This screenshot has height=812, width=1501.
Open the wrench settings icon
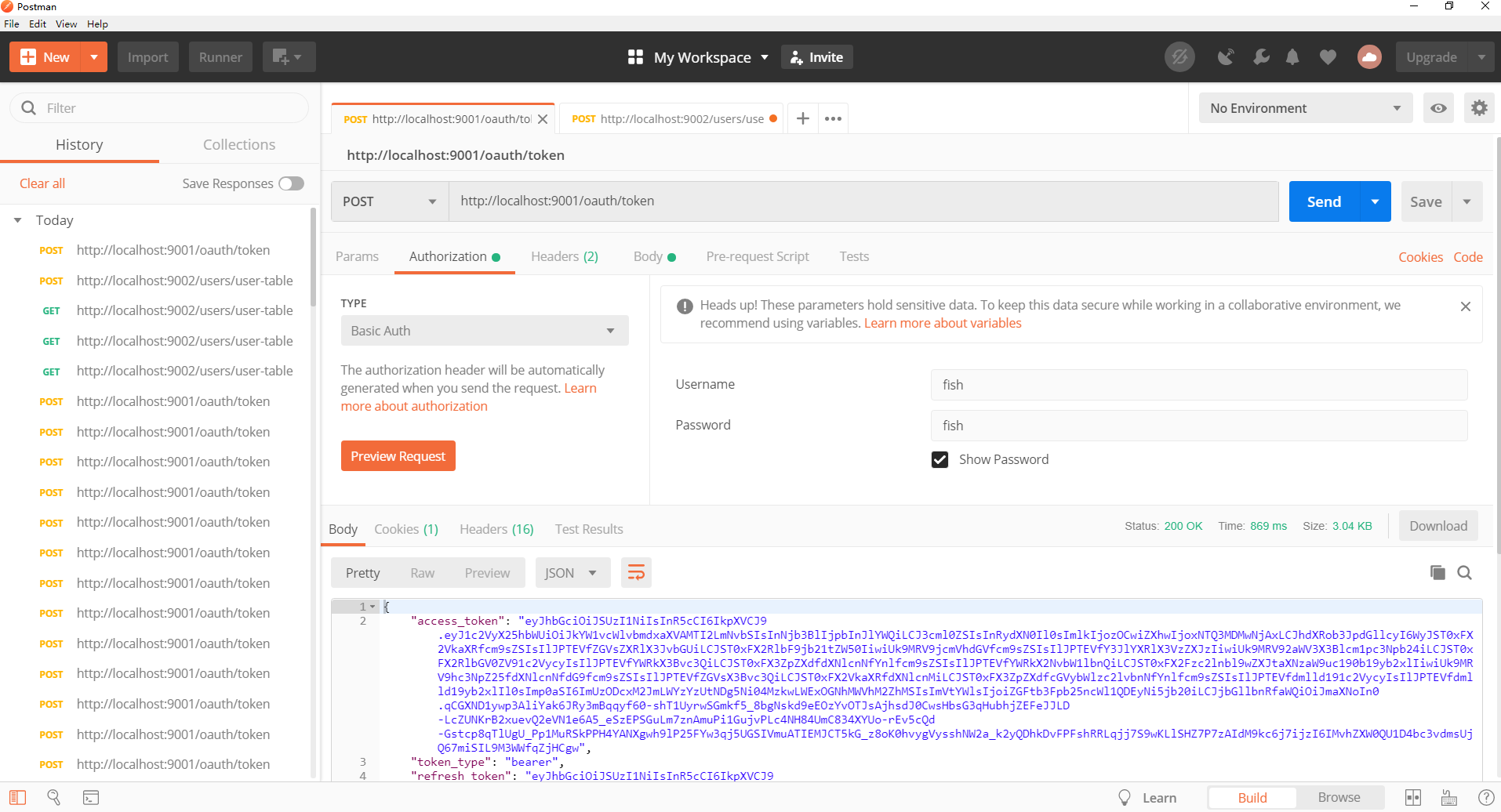[x=1261, y=57]
